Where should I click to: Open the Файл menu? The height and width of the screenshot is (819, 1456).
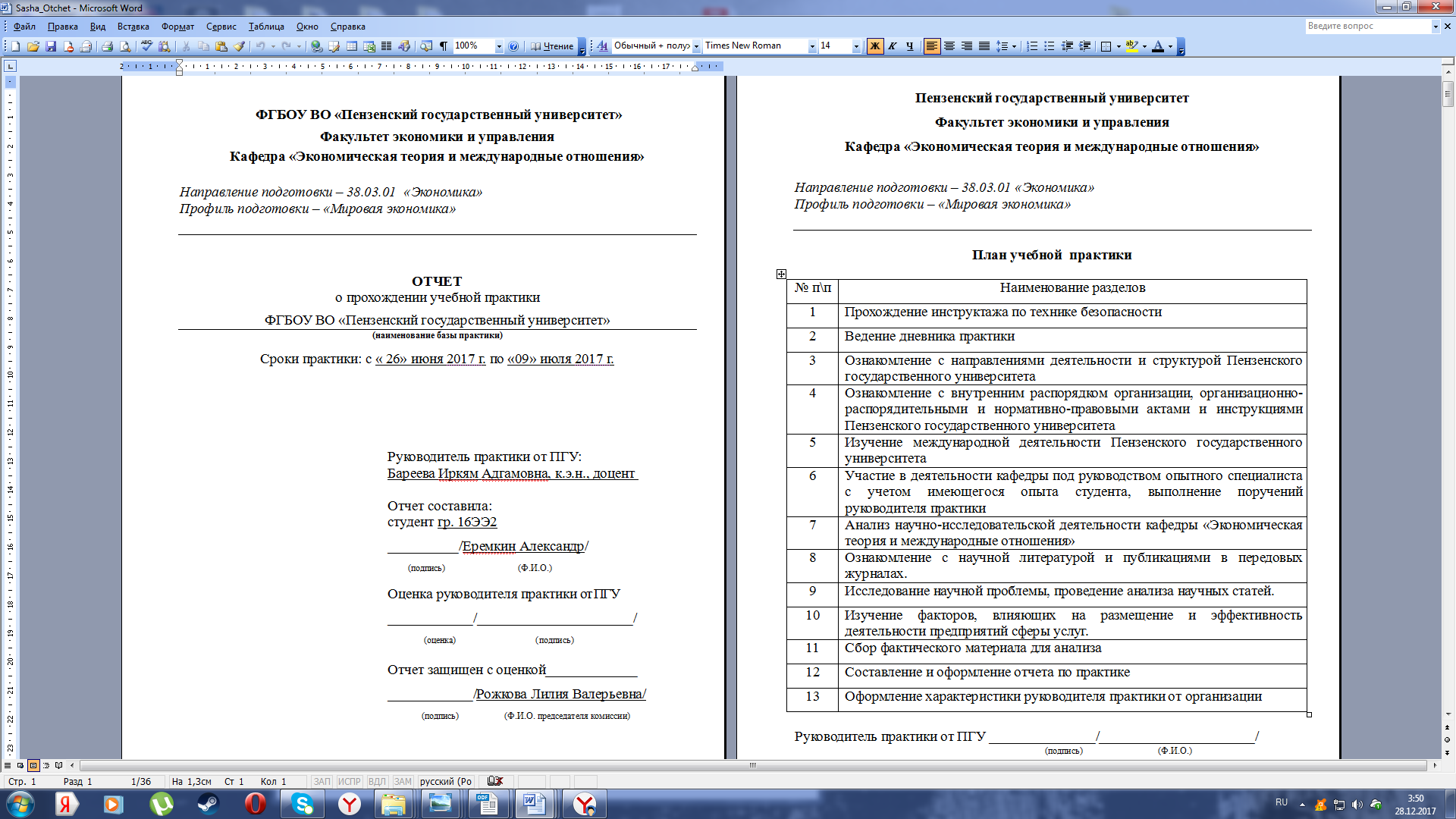click(x=24, y=27)
